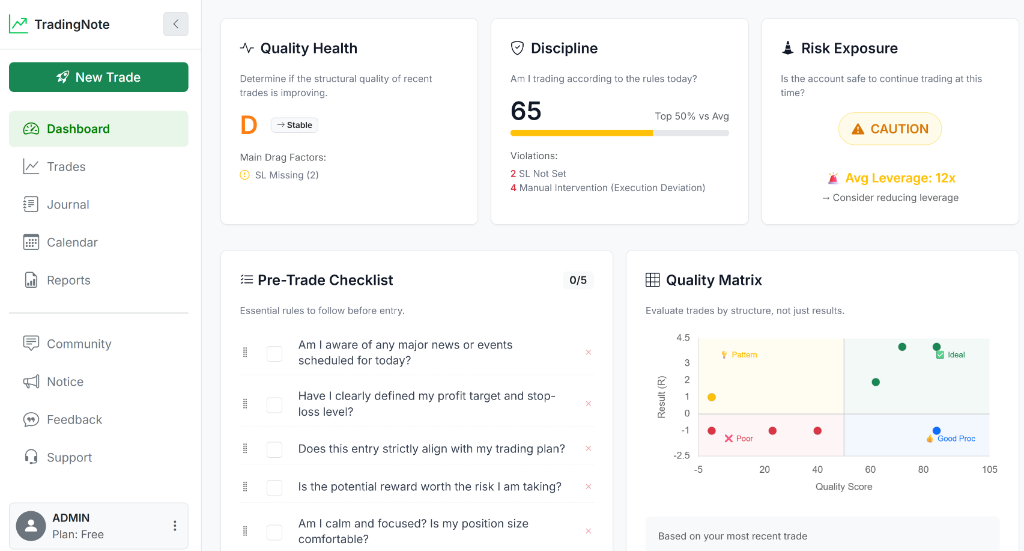Click the Trades chart icon in sidebar

(31, 166)
